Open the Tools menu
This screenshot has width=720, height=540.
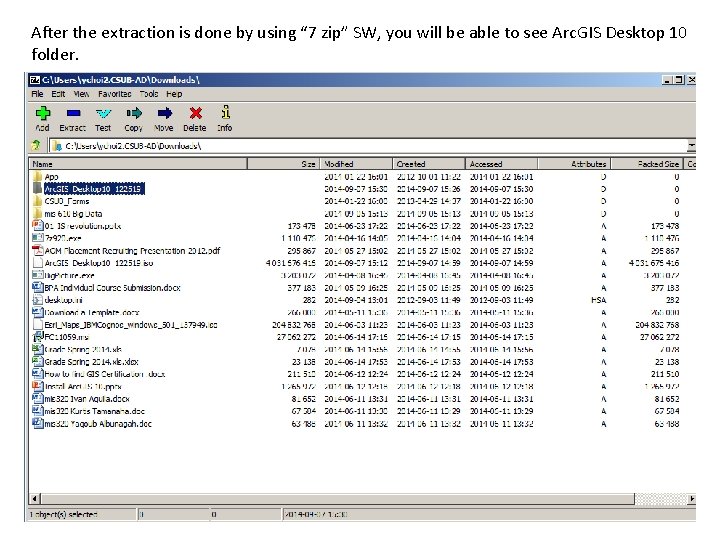pyautogui.click(x=149, y=94)
